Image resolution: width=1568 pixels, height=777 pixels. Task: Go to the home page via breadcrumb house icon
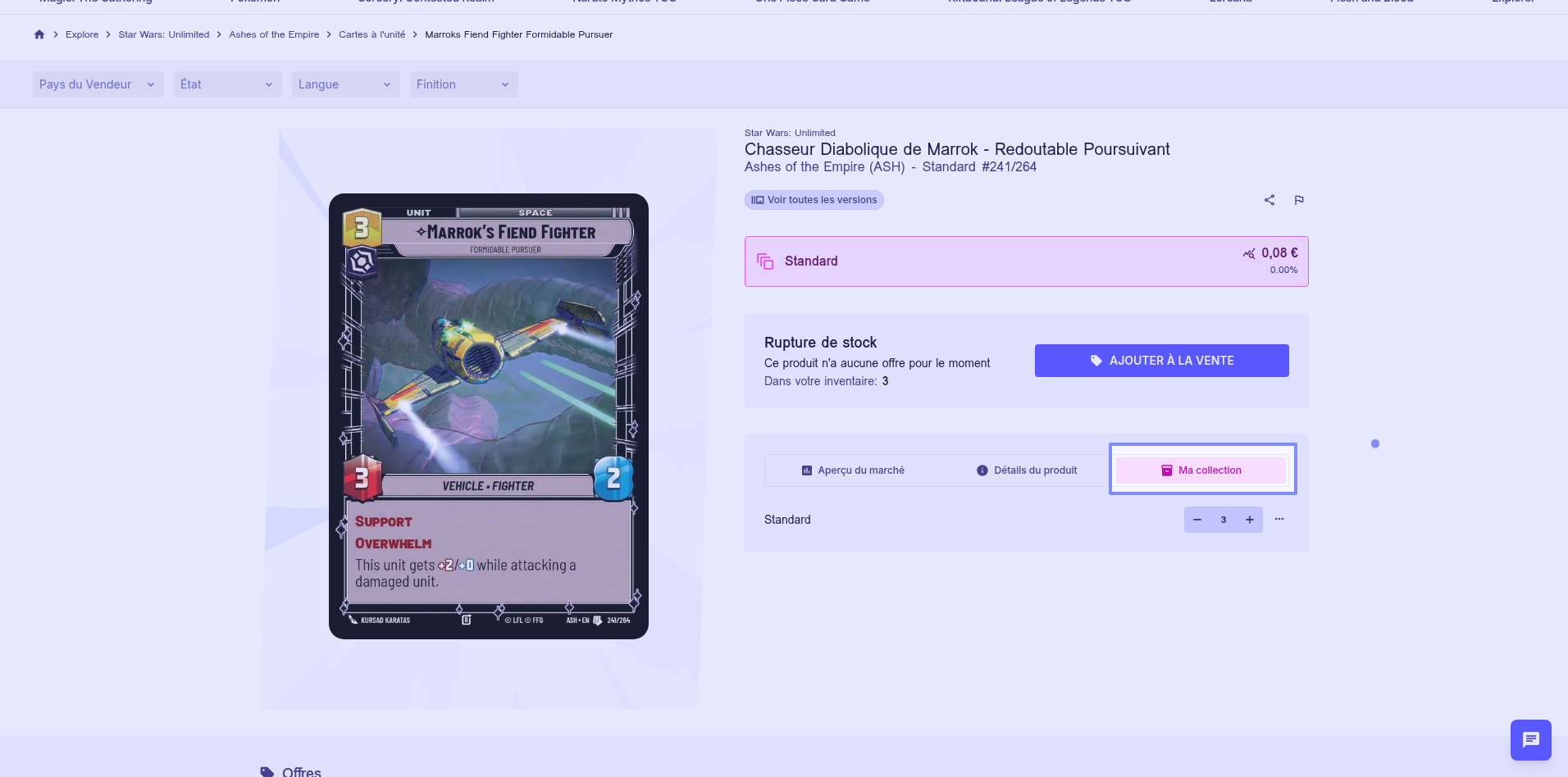click(x=39, y=34)
